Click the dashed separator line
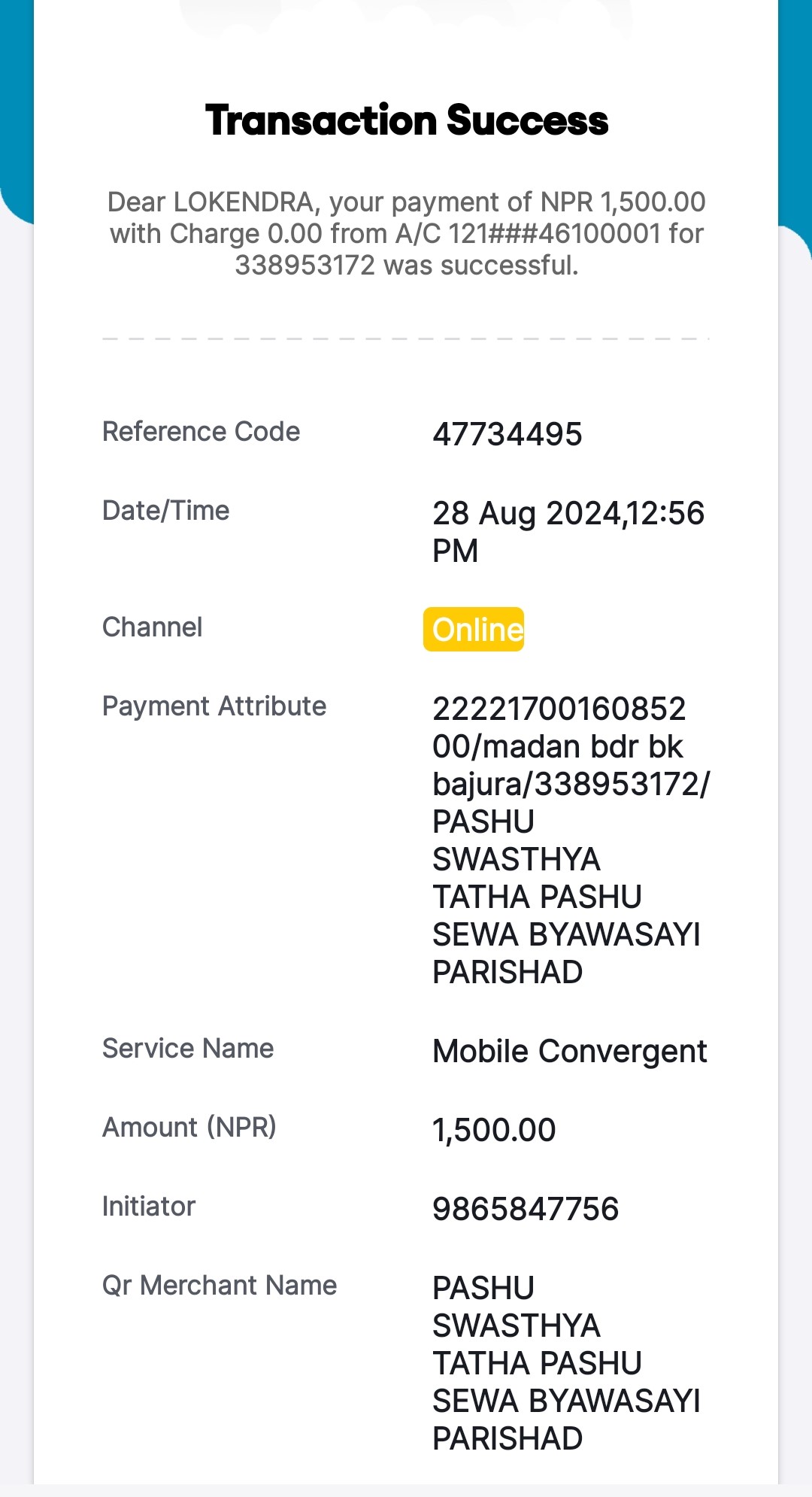This screenshot has height=1497, width=812. (406, 339)
